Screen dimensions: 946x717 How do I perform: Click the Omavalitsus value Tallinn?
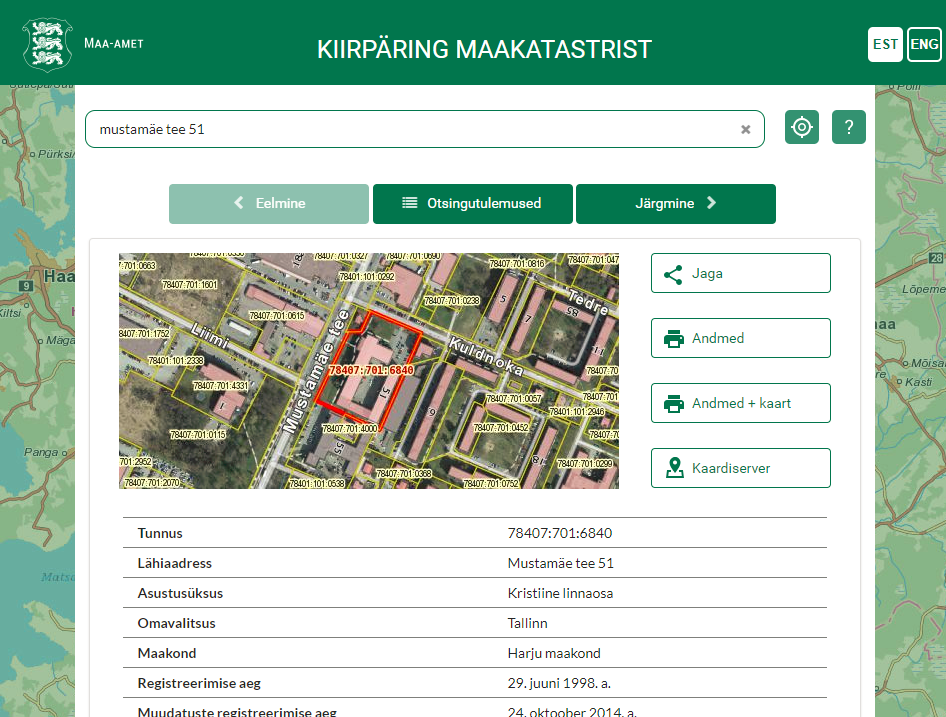(x=528, y=623)
